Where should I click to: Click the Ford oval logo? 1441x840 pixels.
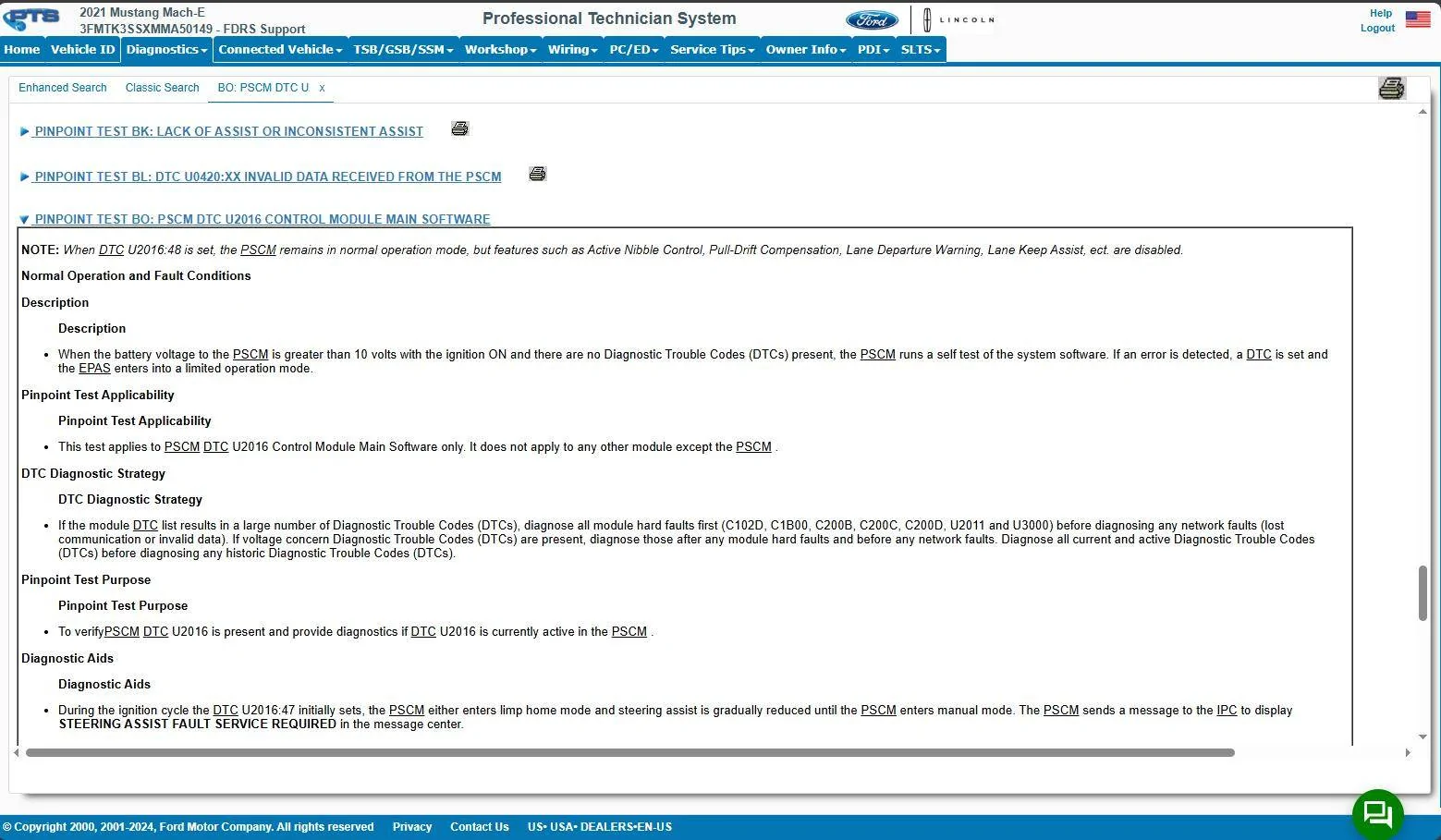pos(872,20)
